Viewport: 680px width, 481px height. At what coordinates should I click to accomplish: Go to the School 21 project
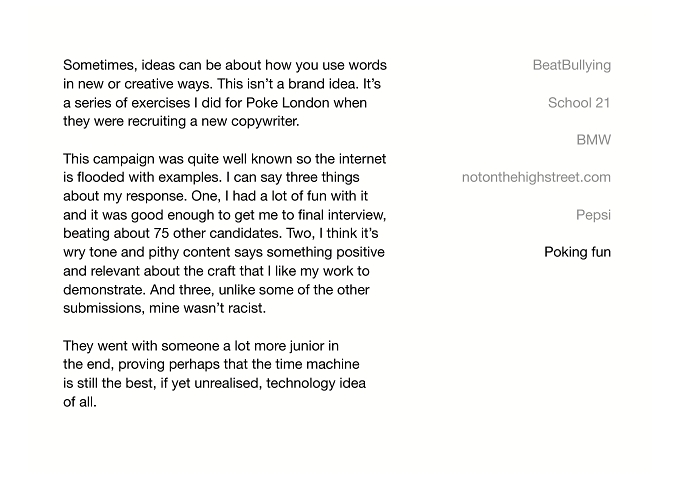pos(579,103)
